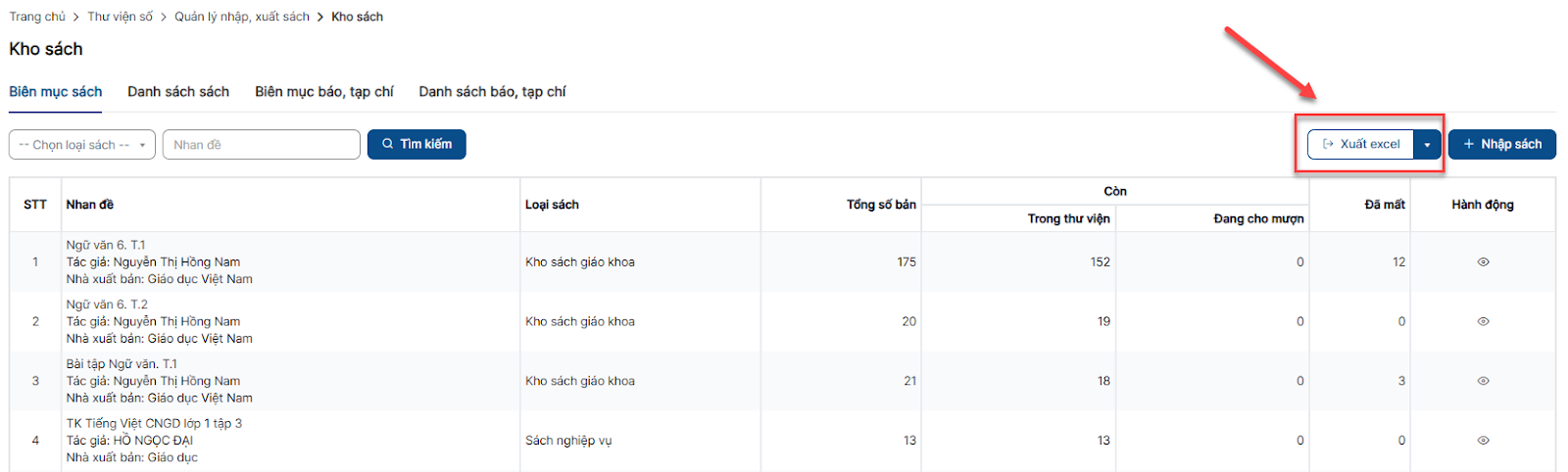Open Biên mục báo, tạp chí tab
The image size is (1568, 472).
[x=324, y=92]
